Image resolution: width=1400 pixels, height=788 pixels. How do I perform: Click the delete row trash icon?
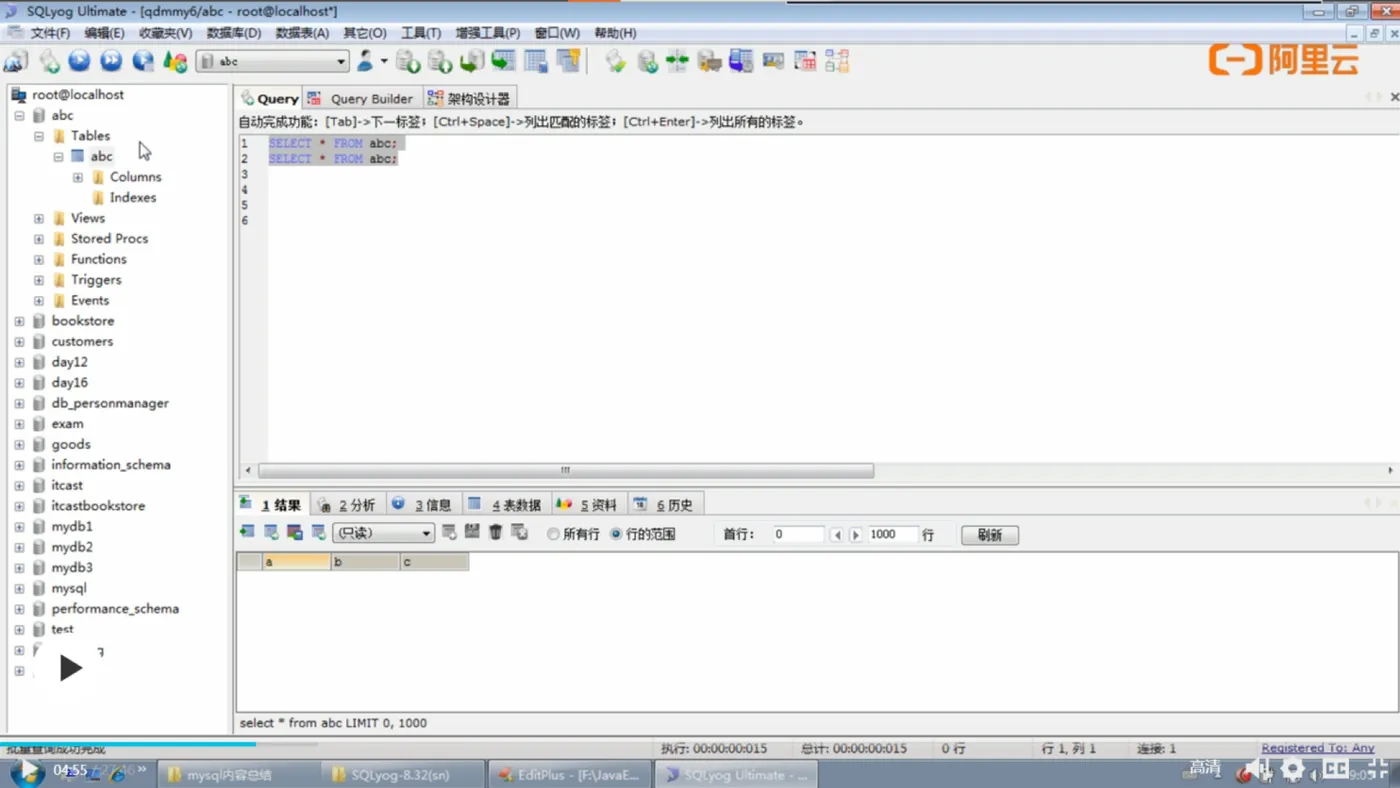[495, 533]
